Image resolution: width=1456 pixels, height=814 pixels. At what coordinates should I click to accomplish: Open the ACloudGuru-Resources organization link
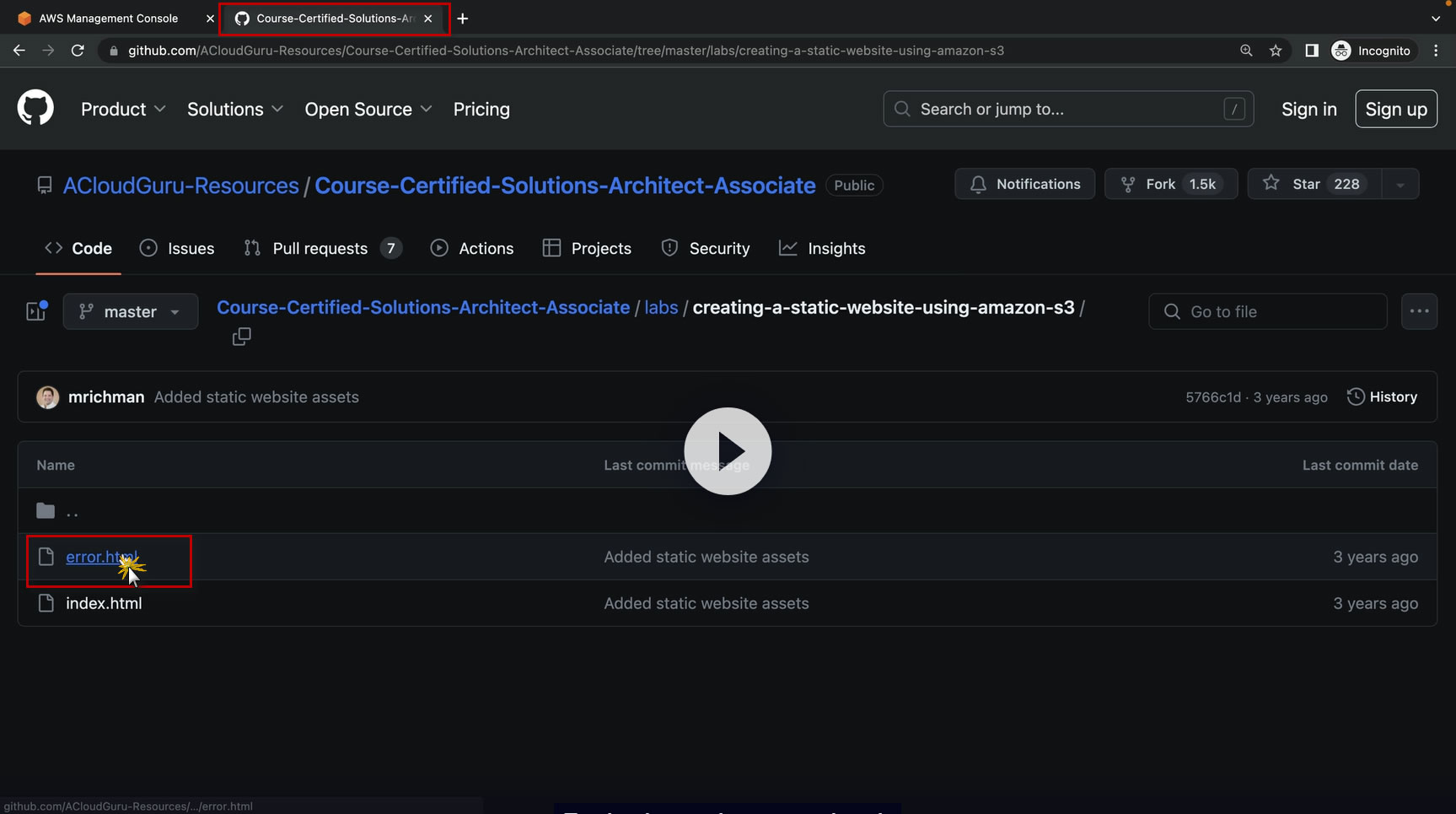[x=181, y=186]
